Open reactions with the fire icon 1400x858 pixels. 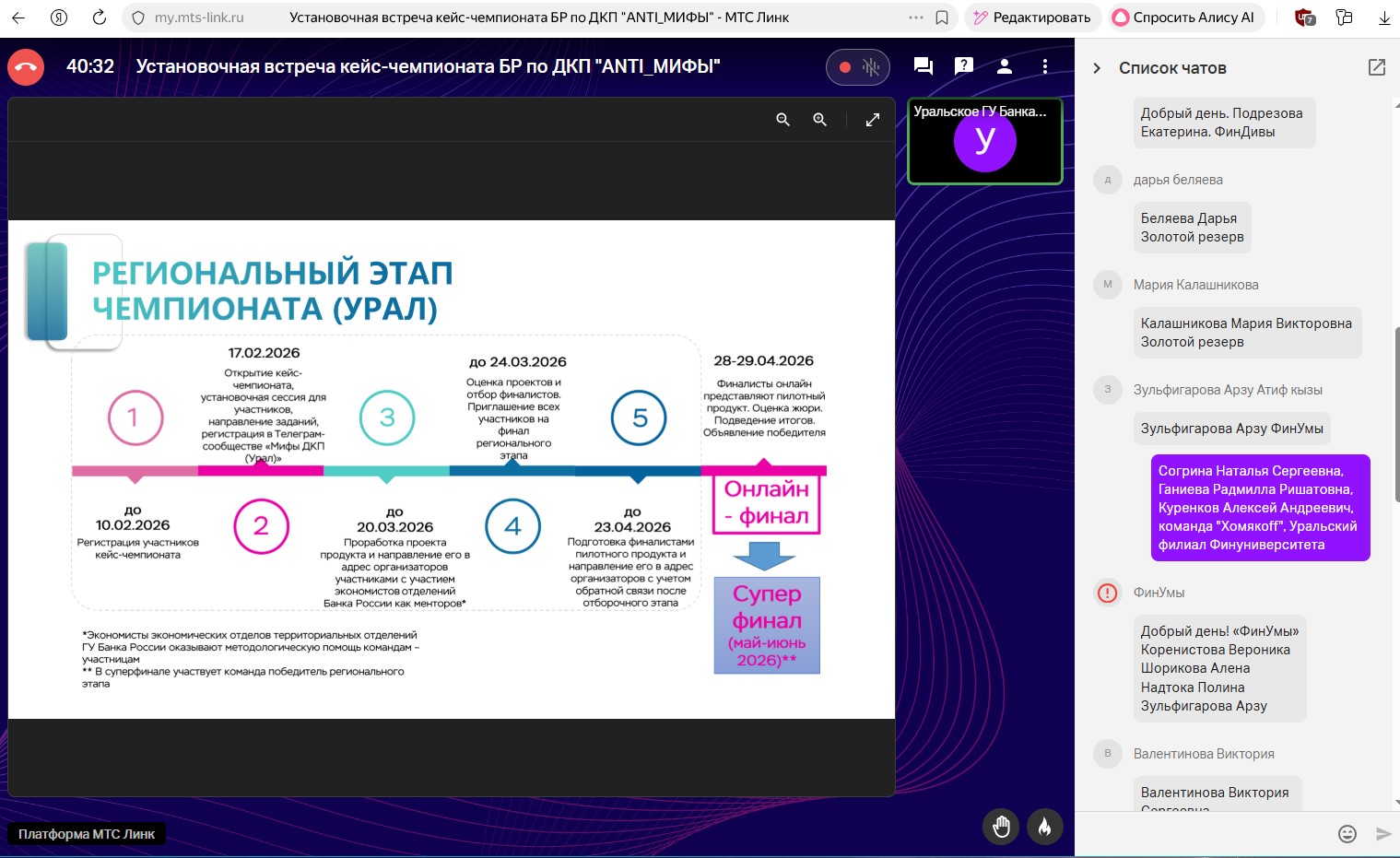pos(1044,827)
